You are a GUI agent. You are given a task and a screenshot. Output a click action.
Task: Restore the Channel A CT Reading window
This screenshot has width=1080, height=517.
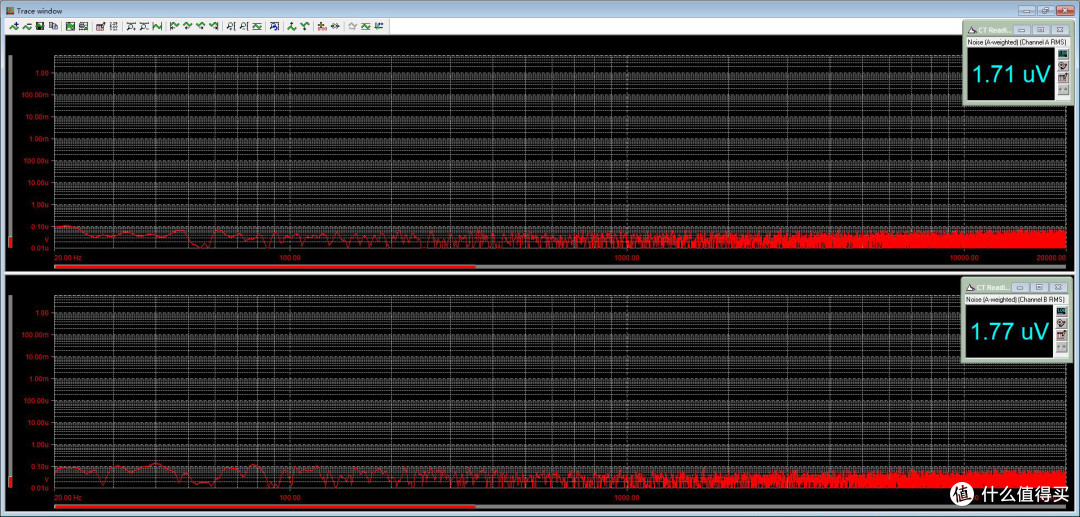point(1041,30)
